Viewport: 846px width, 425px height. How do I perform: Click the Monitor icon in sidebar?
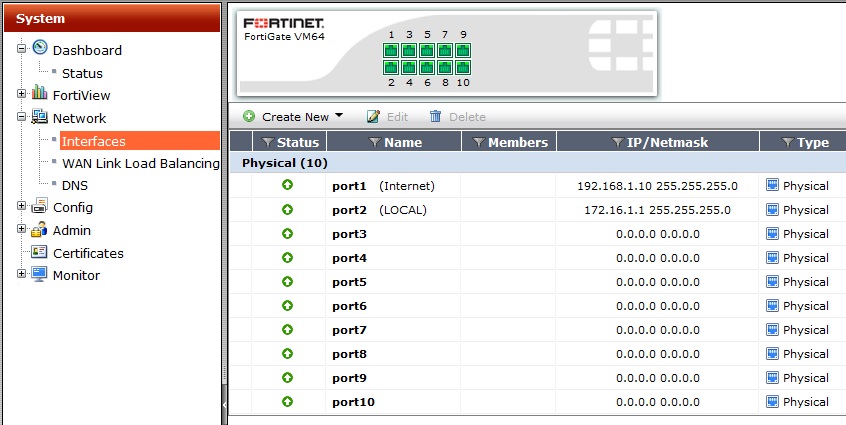40,275
